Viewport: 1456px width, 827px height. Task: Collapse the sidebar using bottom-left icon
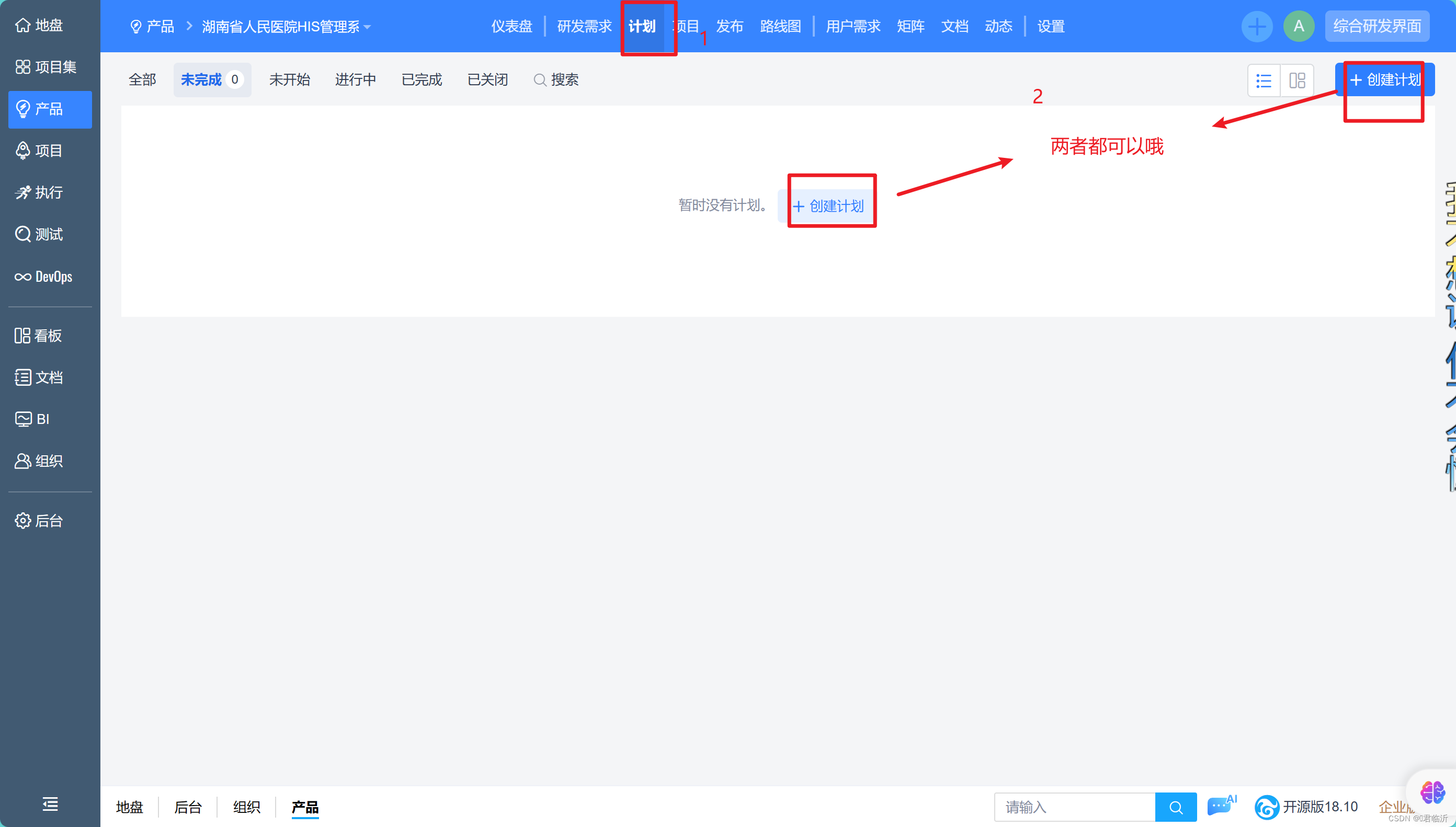point(50,803)
